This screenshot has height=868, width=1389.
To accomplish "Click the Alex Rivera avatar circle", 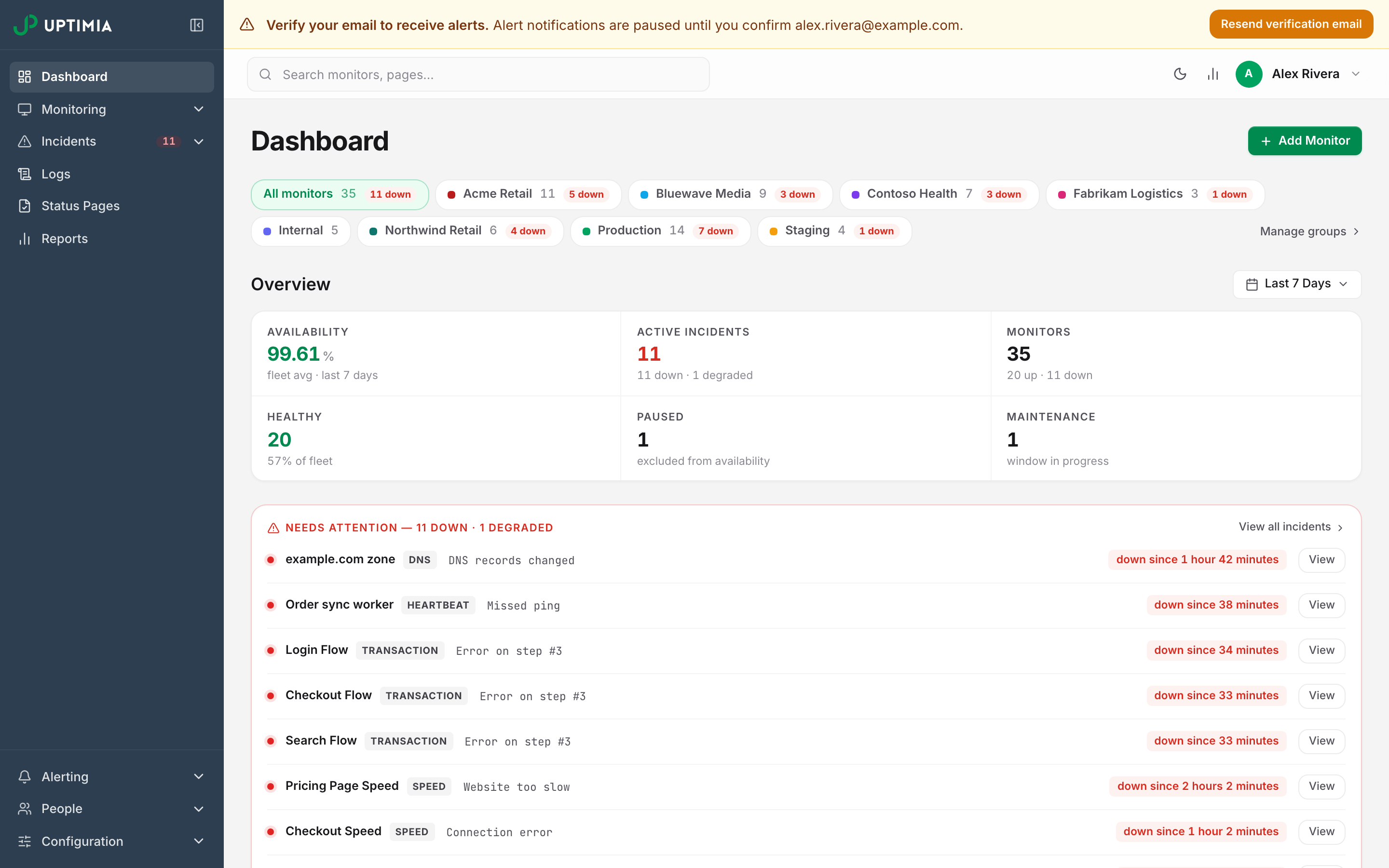I will (1248, 74).
